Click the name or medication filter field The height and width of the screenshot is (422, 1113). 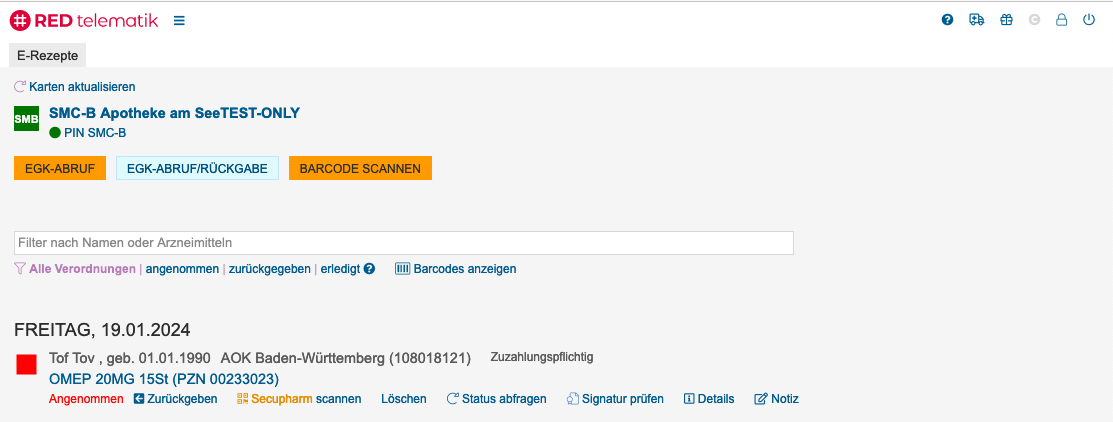(x=403, y=243)
